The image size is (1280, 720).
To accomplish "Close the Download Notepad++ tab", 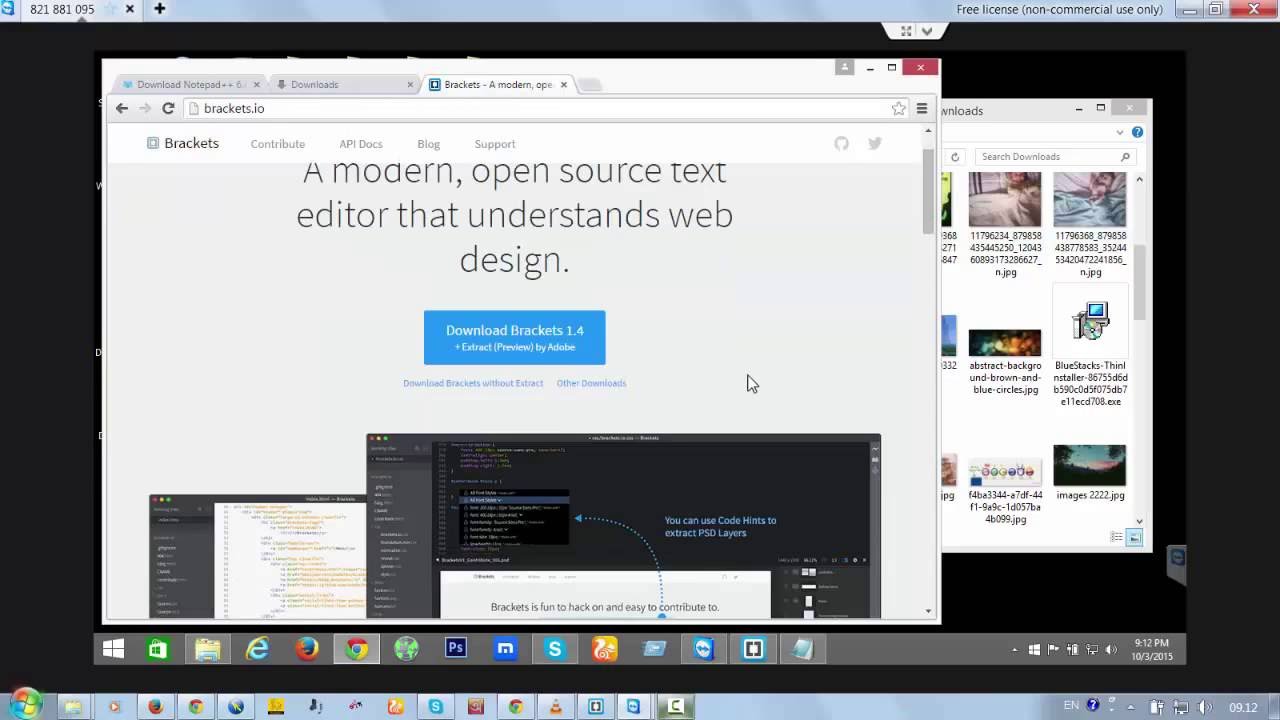I will [x=256, y=84].
